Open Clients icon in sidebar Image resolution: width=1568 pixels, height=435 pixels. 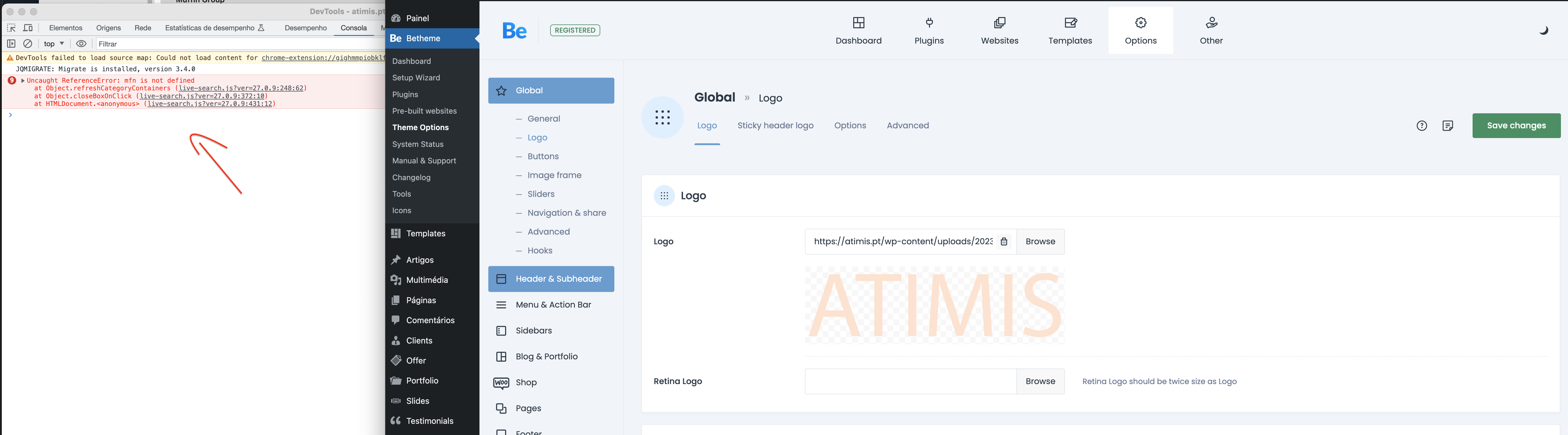click(396, 341)
